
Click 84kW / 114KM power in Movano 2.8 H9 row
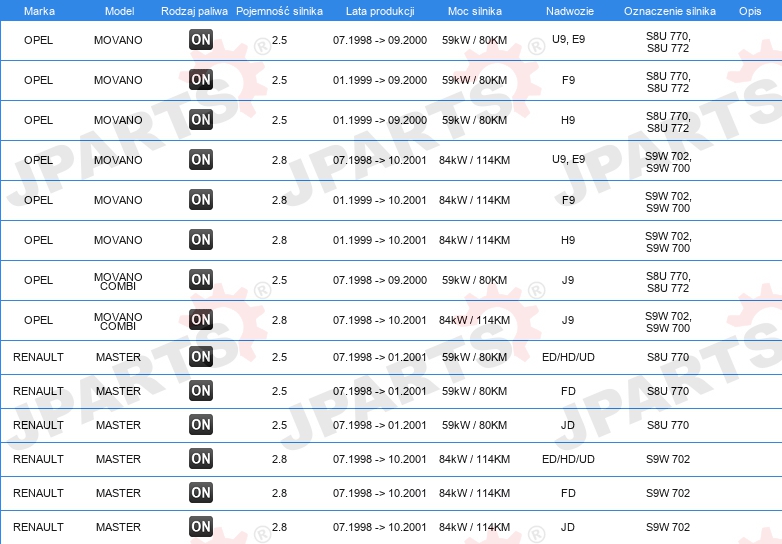[x=474, y=240]
